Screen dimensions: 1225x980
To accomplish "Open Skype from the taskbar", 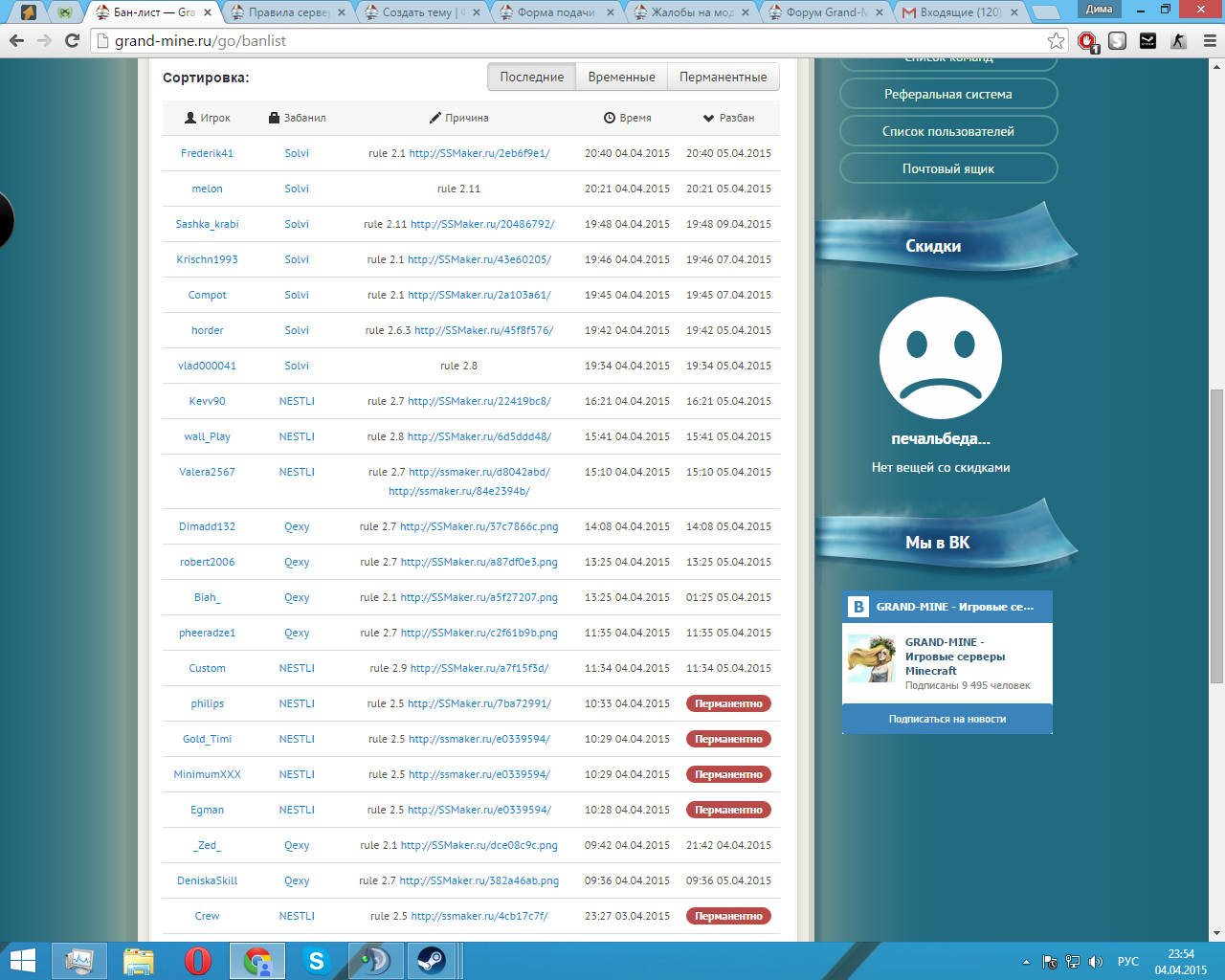I will click(316, 961).
